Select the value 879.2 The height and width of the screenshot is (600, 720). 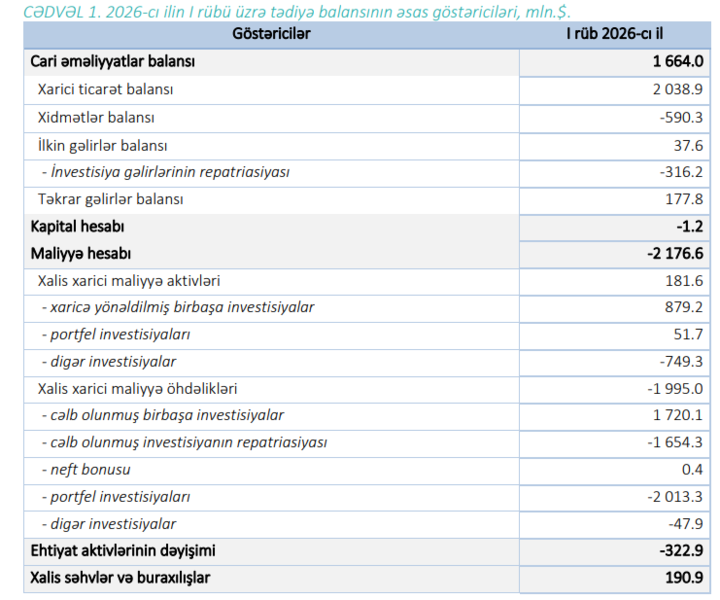[684, 307]
